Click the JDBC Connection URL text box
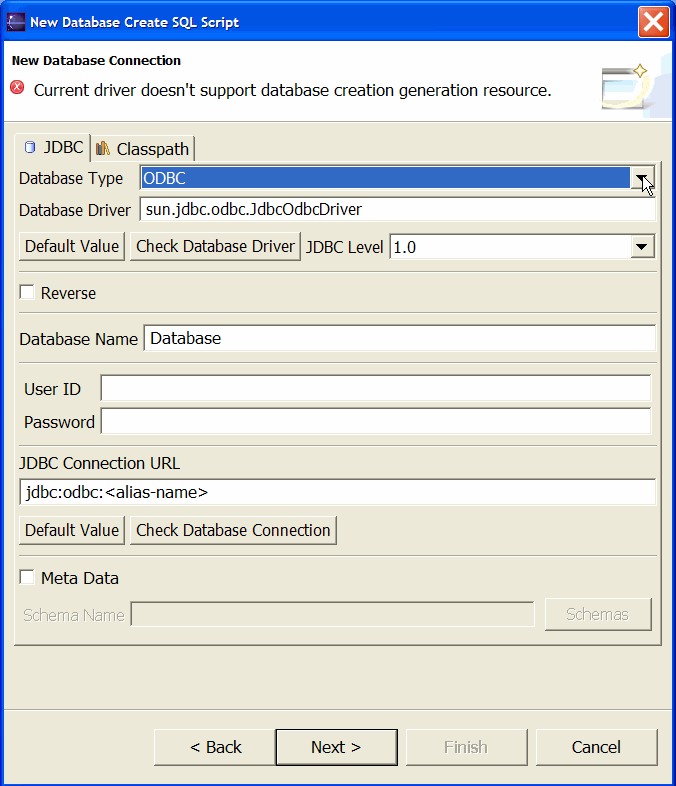Viewport: 676px width, 786px height. tap(337, 492)
